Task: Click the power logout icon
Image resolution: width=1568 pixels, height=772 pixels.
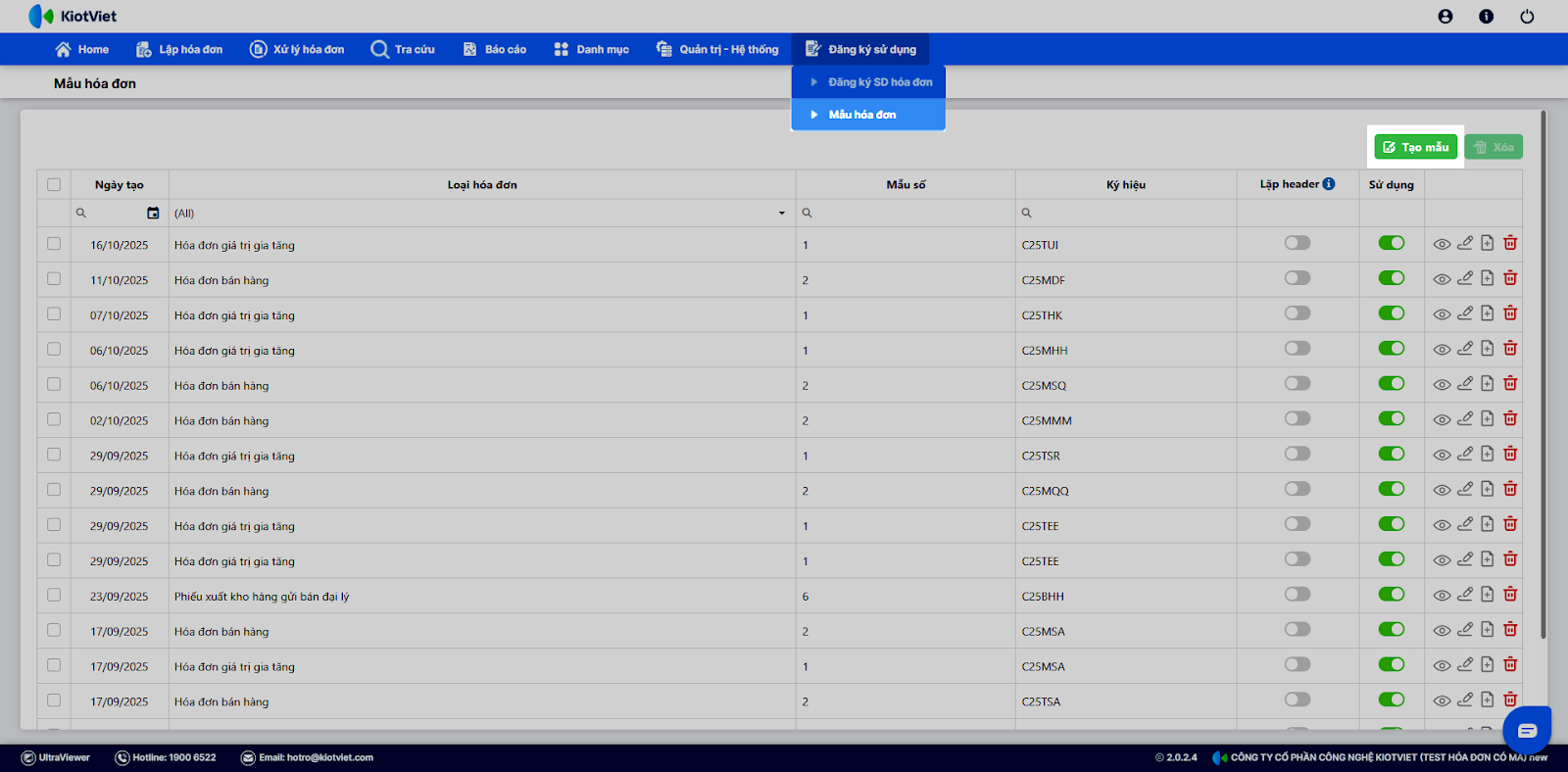Action: tap(1527, 17)
